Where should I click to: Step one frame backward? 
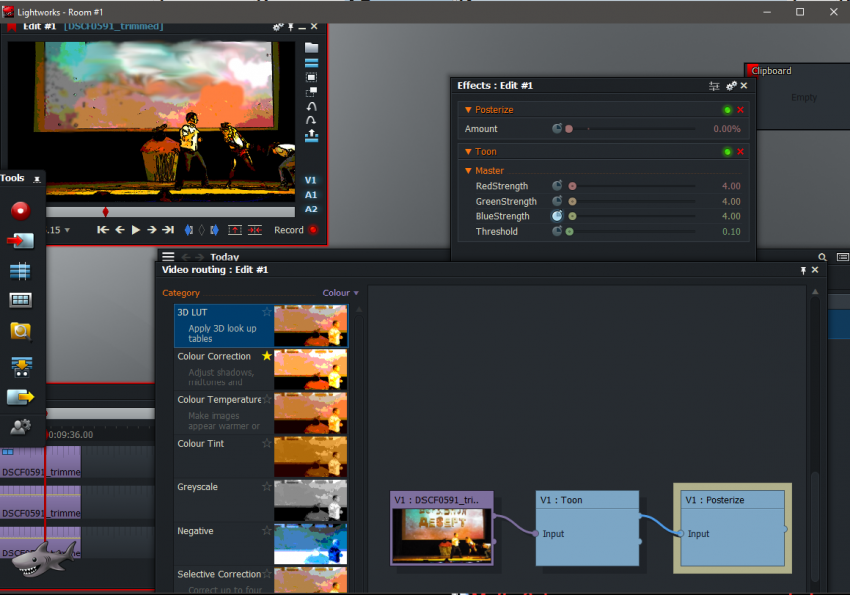click(120, 230)
